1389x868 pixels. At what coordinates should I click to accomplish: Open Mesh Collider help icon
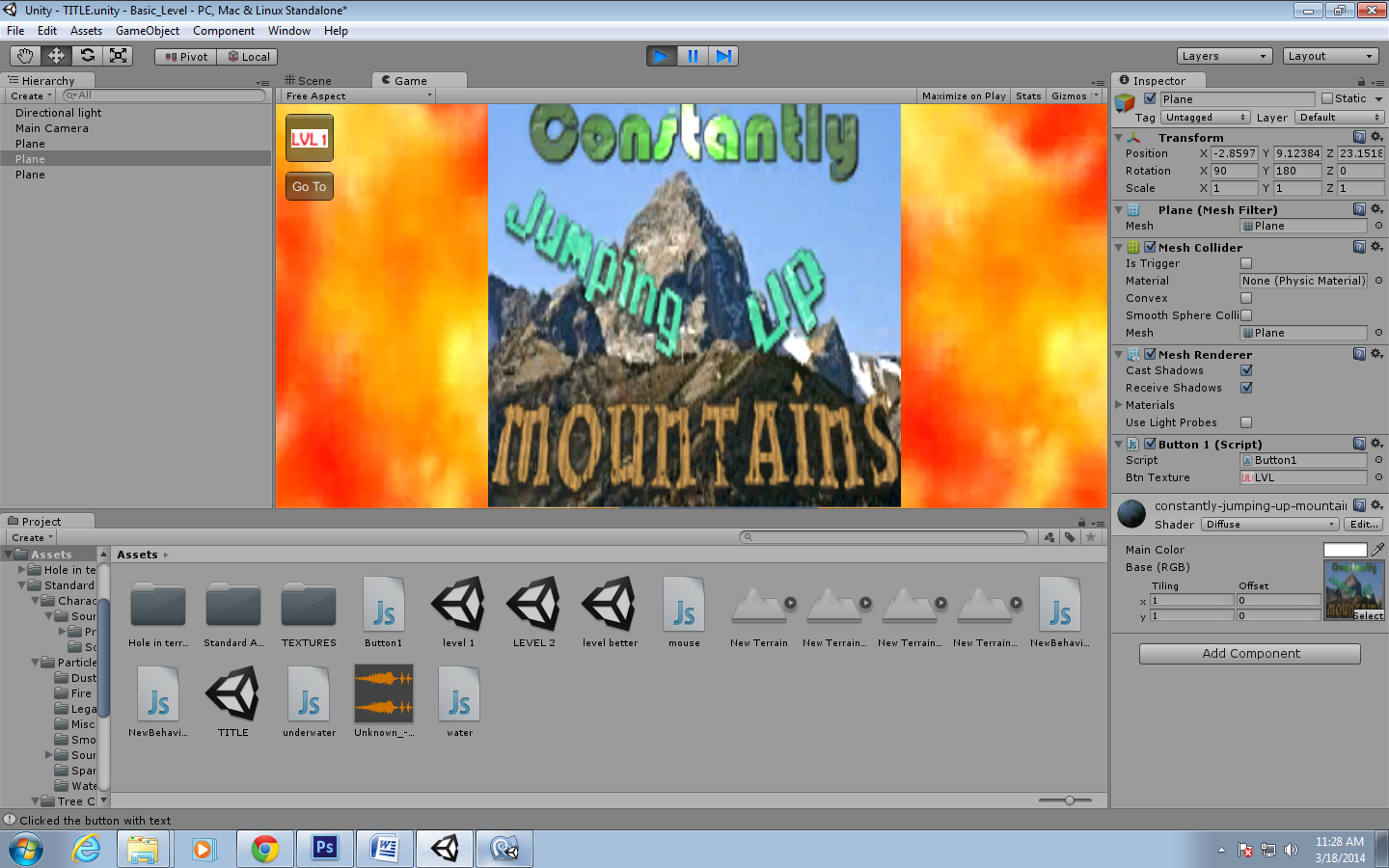pos(1359,247)
